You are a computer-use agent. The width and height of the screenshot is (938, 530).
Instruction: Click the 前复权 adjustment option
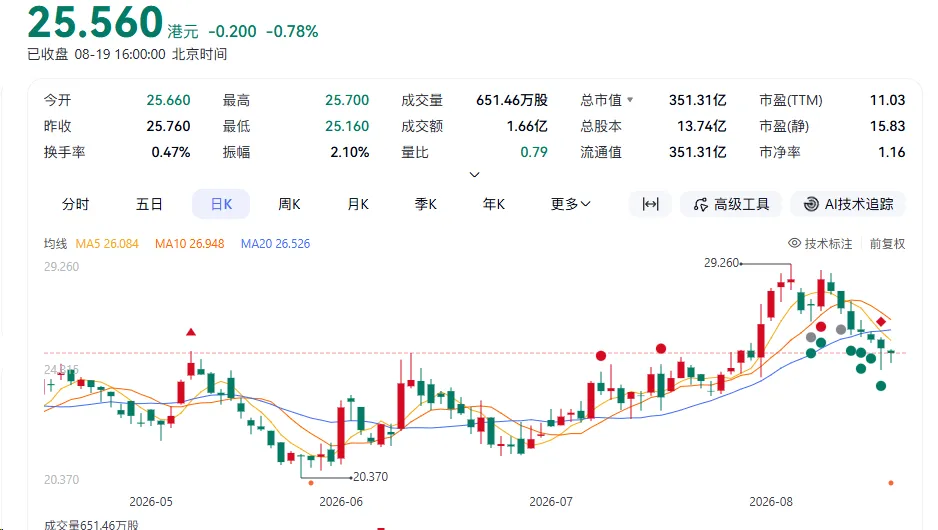(887, 243)
